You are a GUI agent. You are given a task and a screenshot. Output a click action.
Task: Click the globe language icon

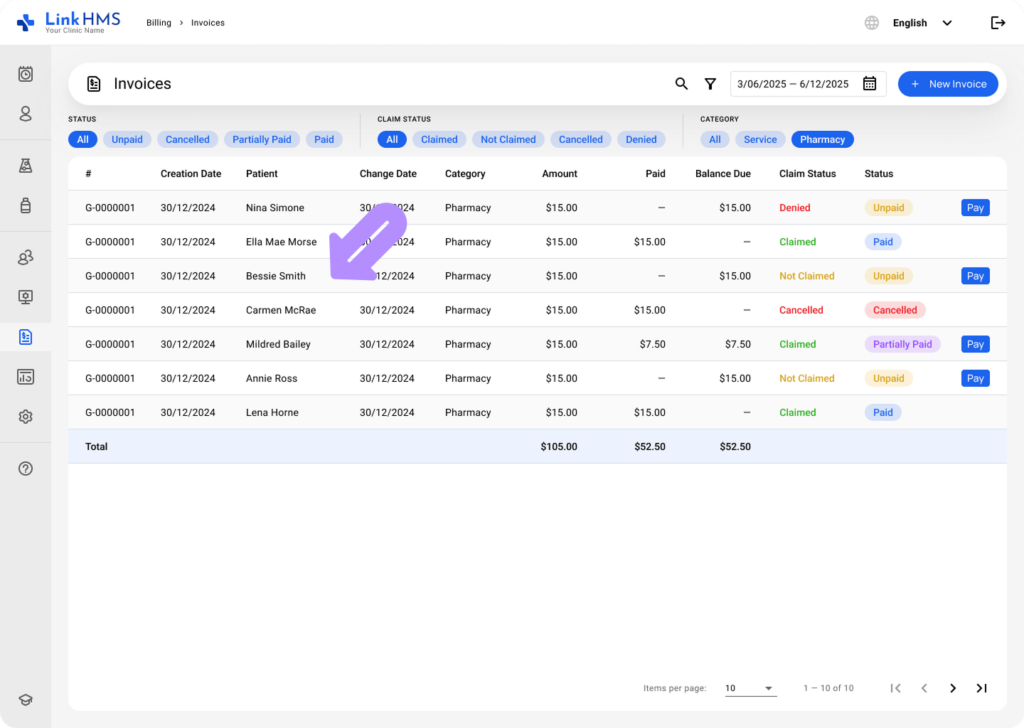[x=872, y=23]
